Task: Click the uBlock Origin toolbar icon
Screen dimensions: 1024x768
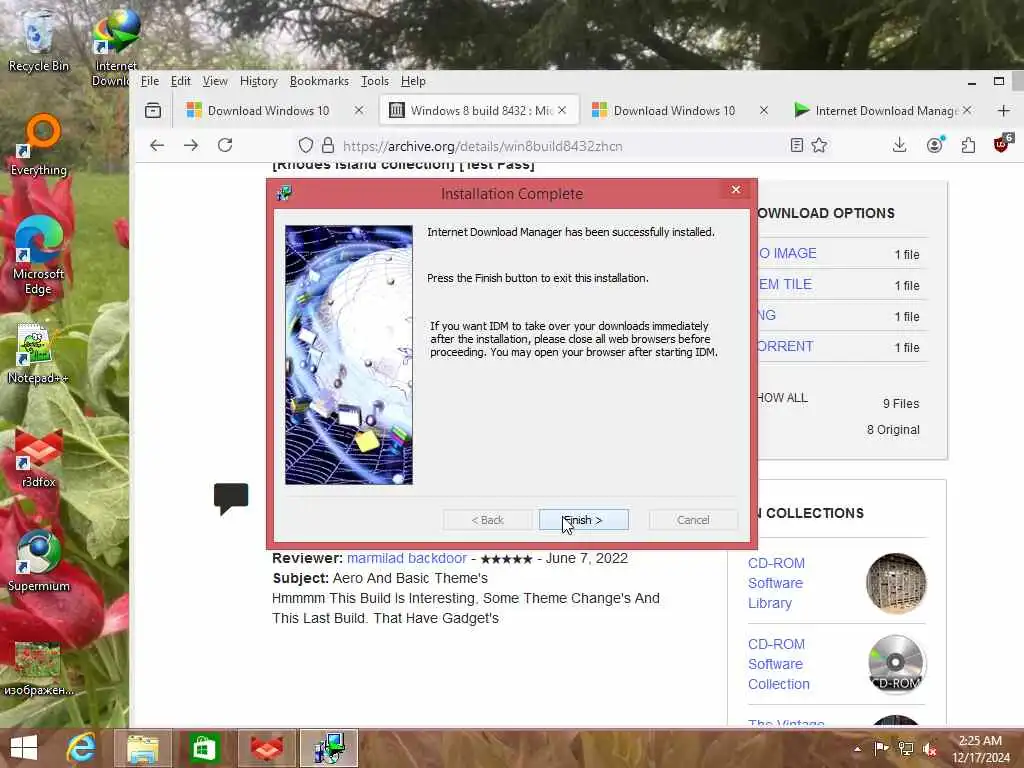Action: pyautogui.click(x=1001, y=144)
